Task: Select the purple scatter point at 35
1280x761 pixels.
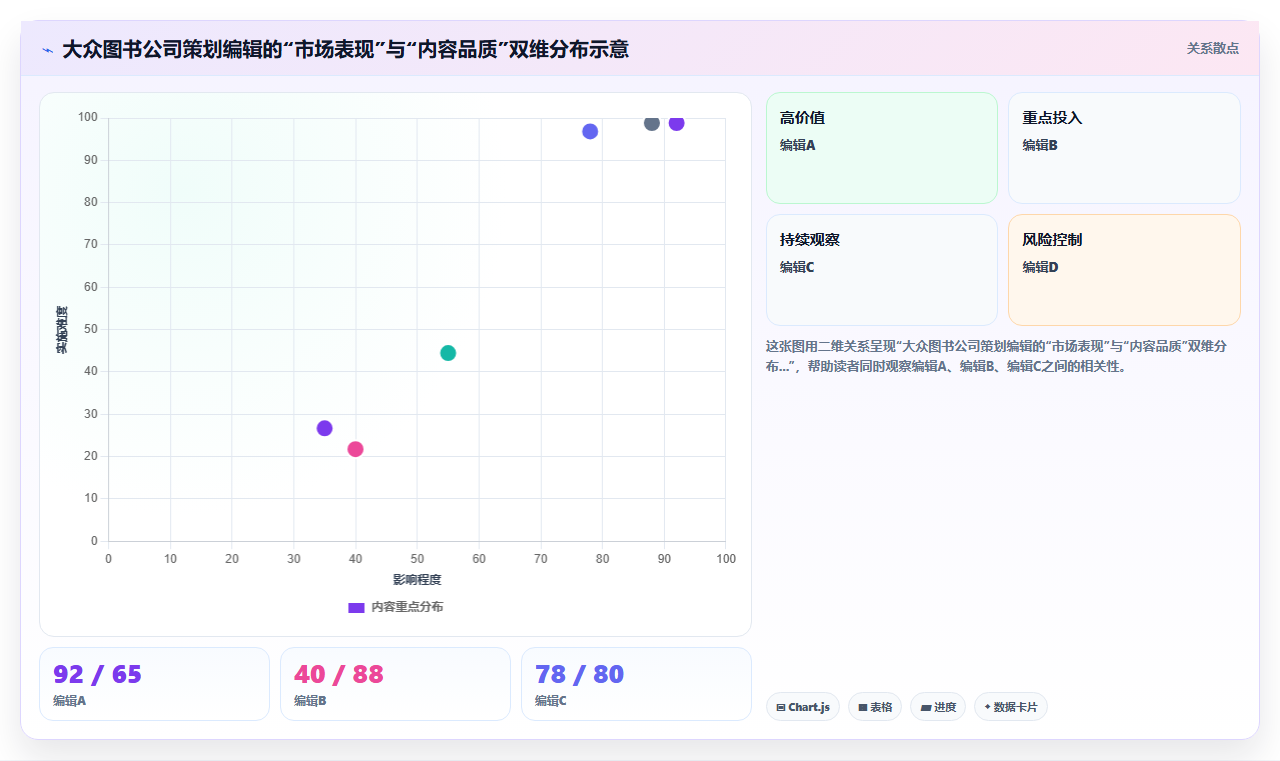Action: pos(324,428)
